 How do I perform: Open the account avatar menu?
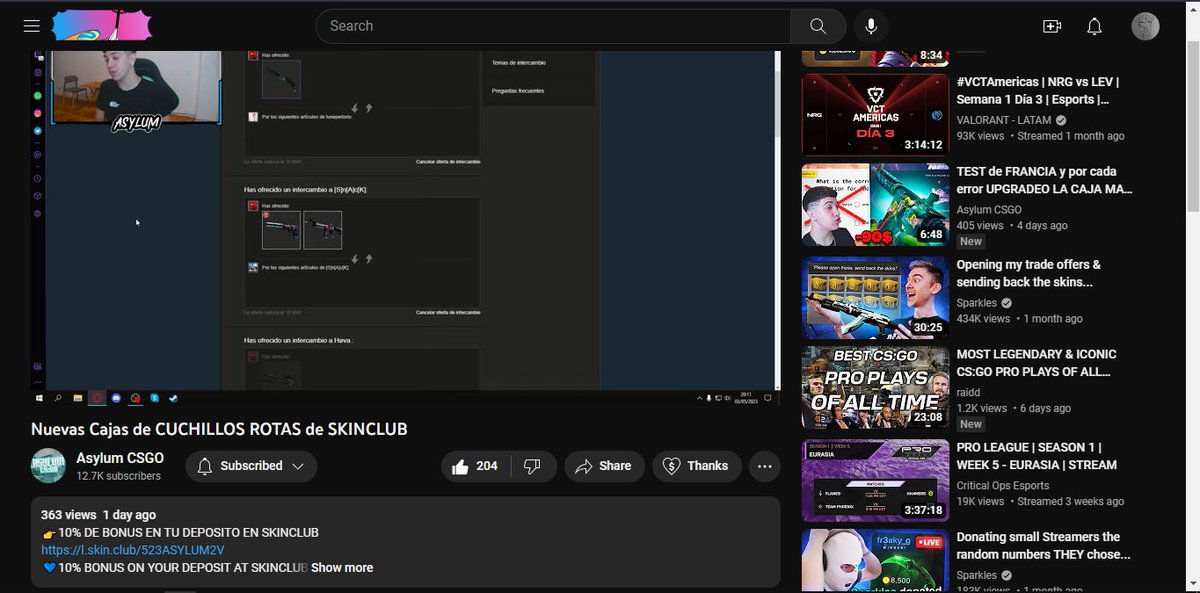tap(1145, 26)
